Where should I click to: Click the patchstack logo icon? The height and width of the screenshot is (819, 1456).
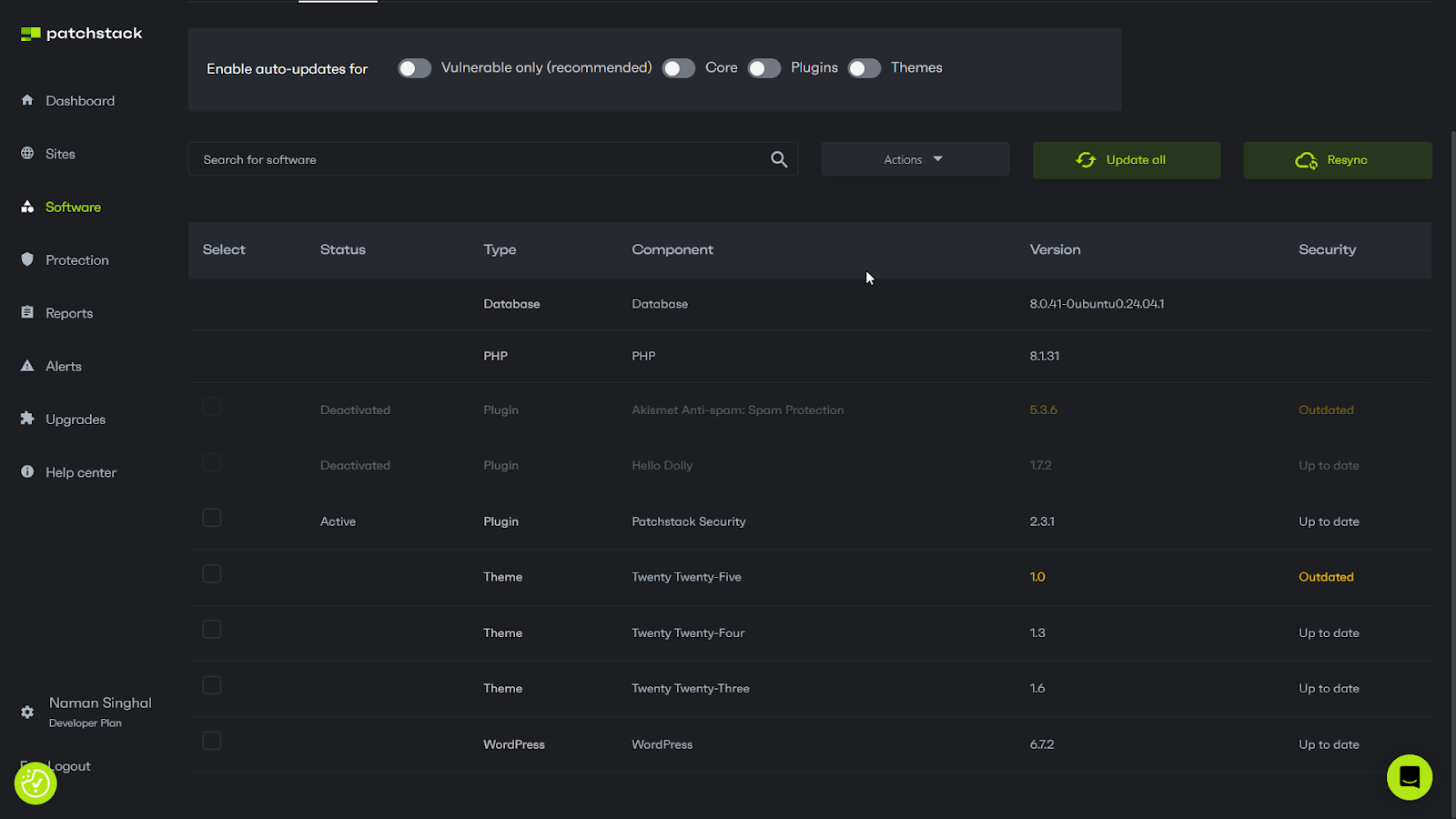(x=31, y=34)
